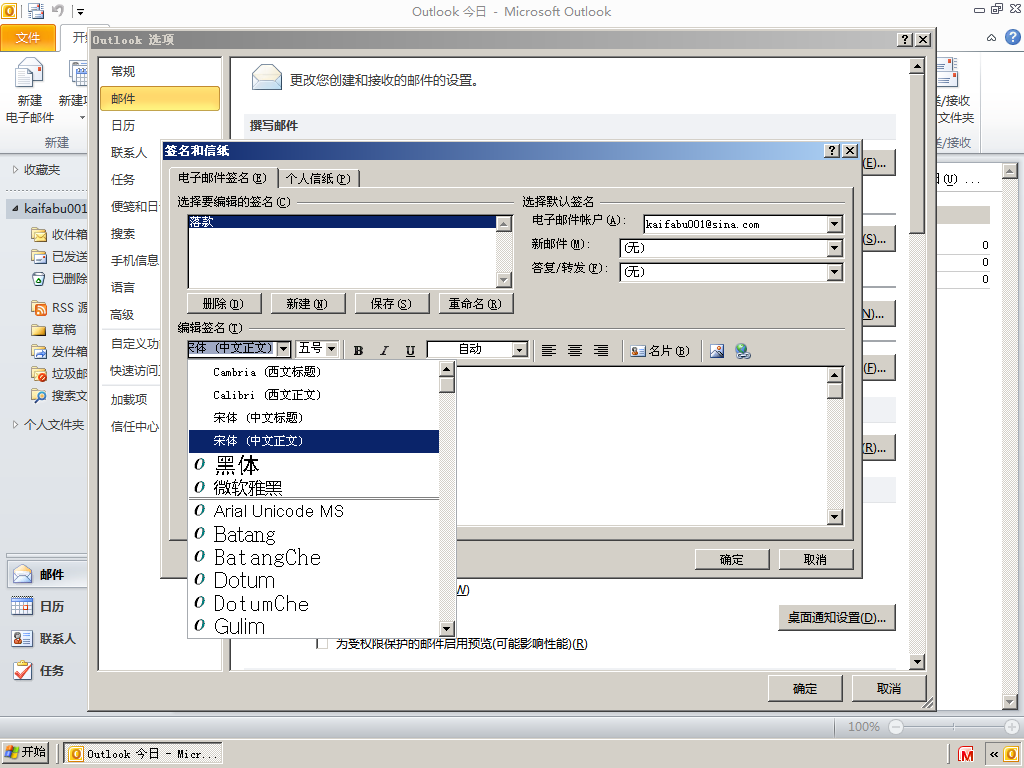Open font size 五号 dropdown
The height and width of the screenshot is (768, 1024).
tap(331, 349)
